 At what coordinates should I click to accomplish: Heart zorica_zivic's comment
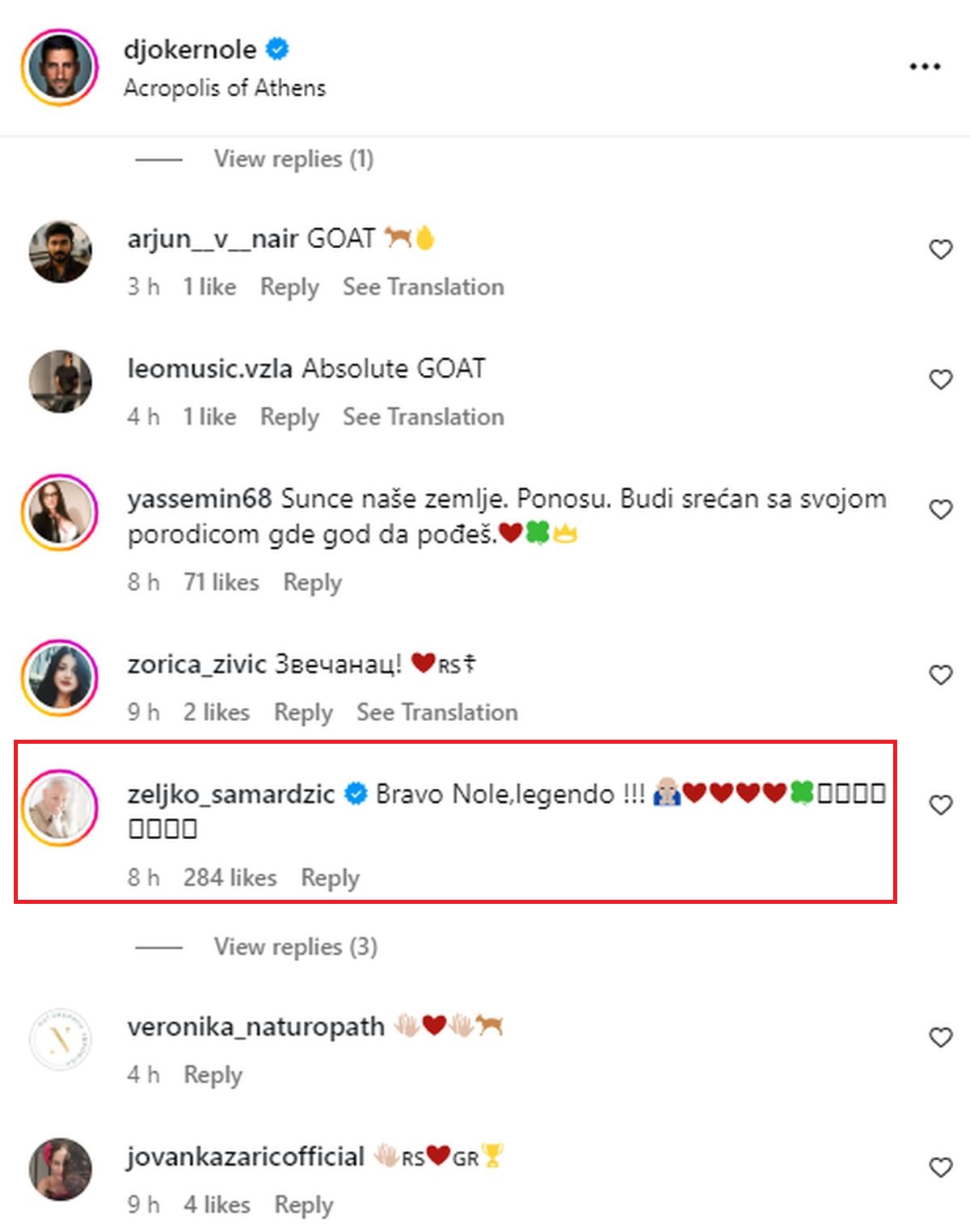(940, 675)
